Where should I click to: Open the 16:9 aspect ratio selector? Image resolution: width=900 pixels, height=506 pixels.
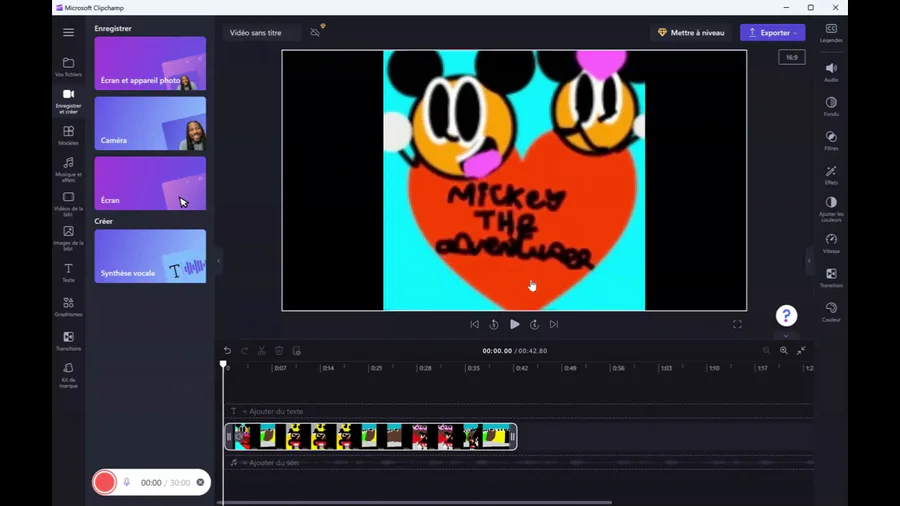792,57
